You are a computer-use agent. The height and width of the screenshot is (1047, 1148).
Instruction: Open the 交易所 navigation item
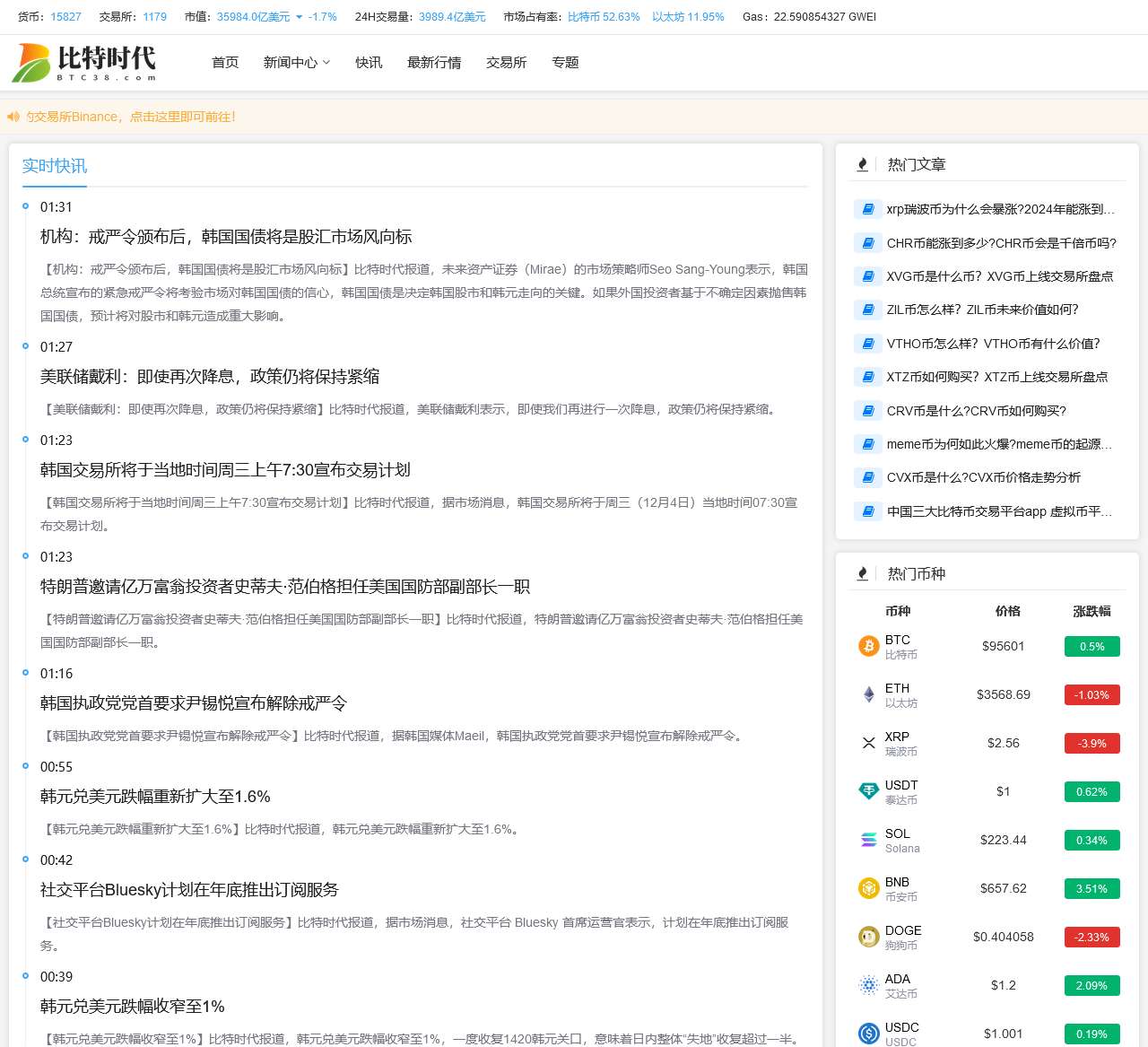(x=506, y=63)
